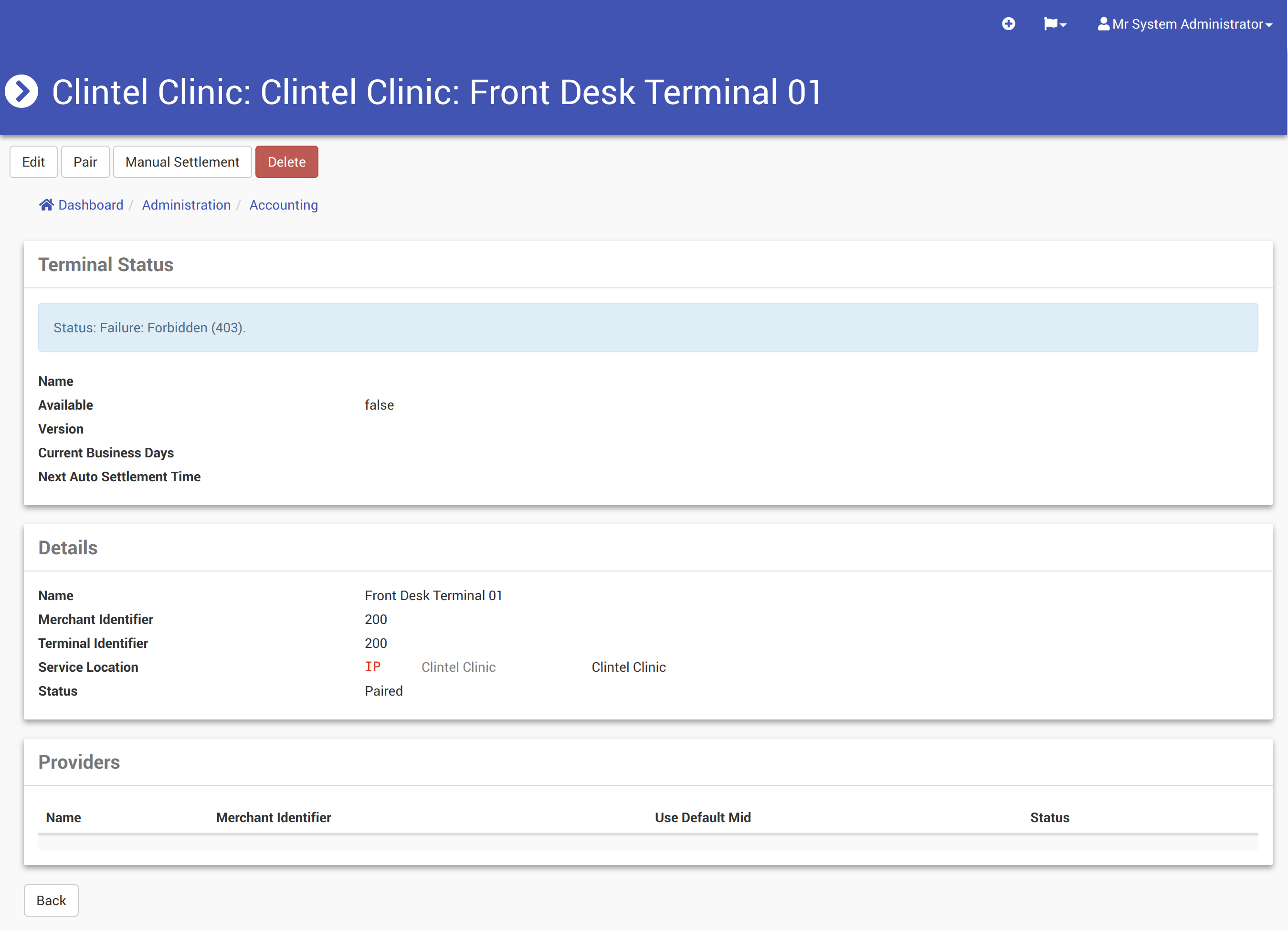Click the Status Failure Forbidden alert
Screen dimensions: 1288x931
point(647,328)
